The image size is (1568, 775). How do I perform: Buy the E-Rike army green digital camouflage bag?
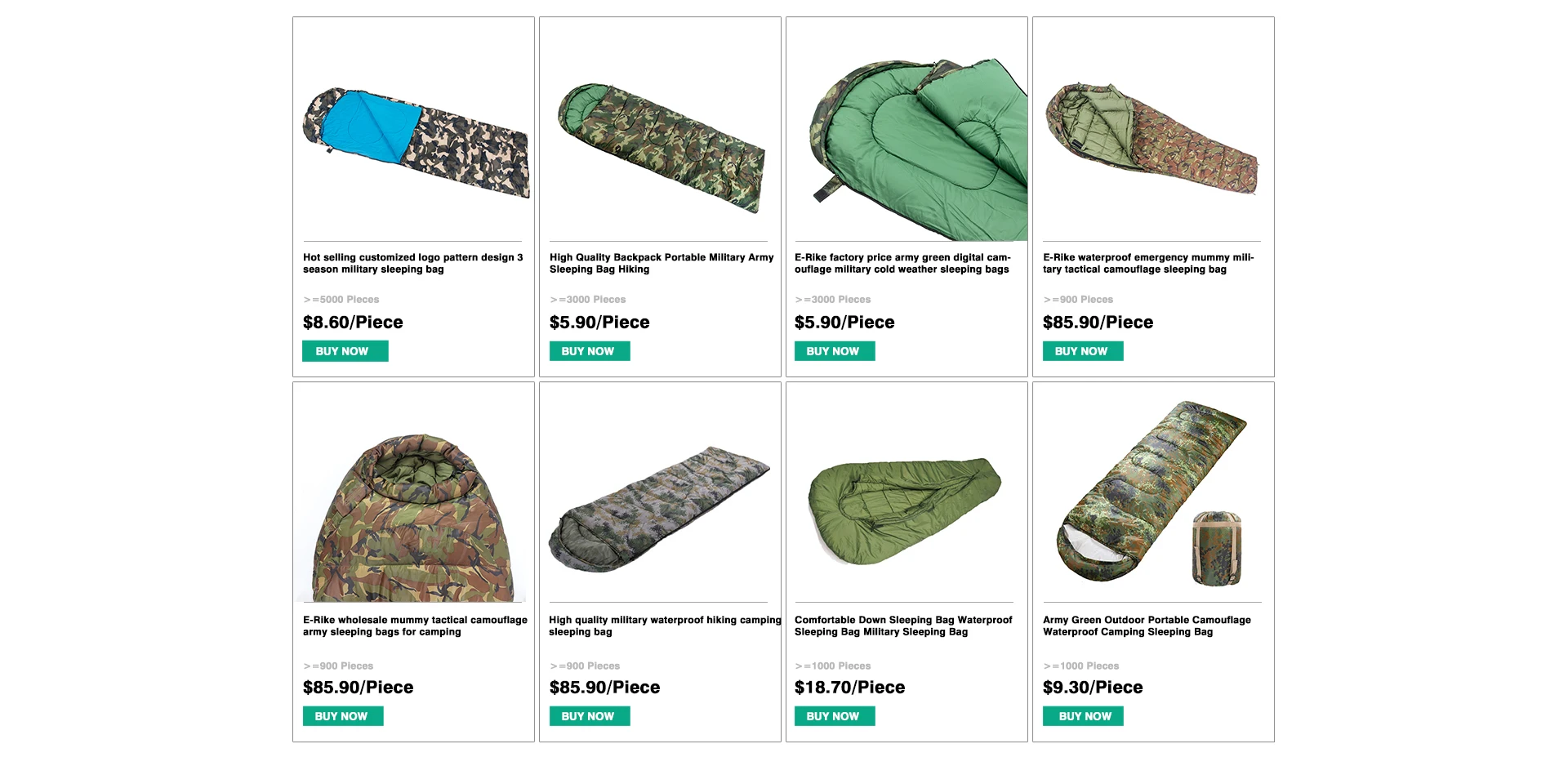click(x=835, y=351)
